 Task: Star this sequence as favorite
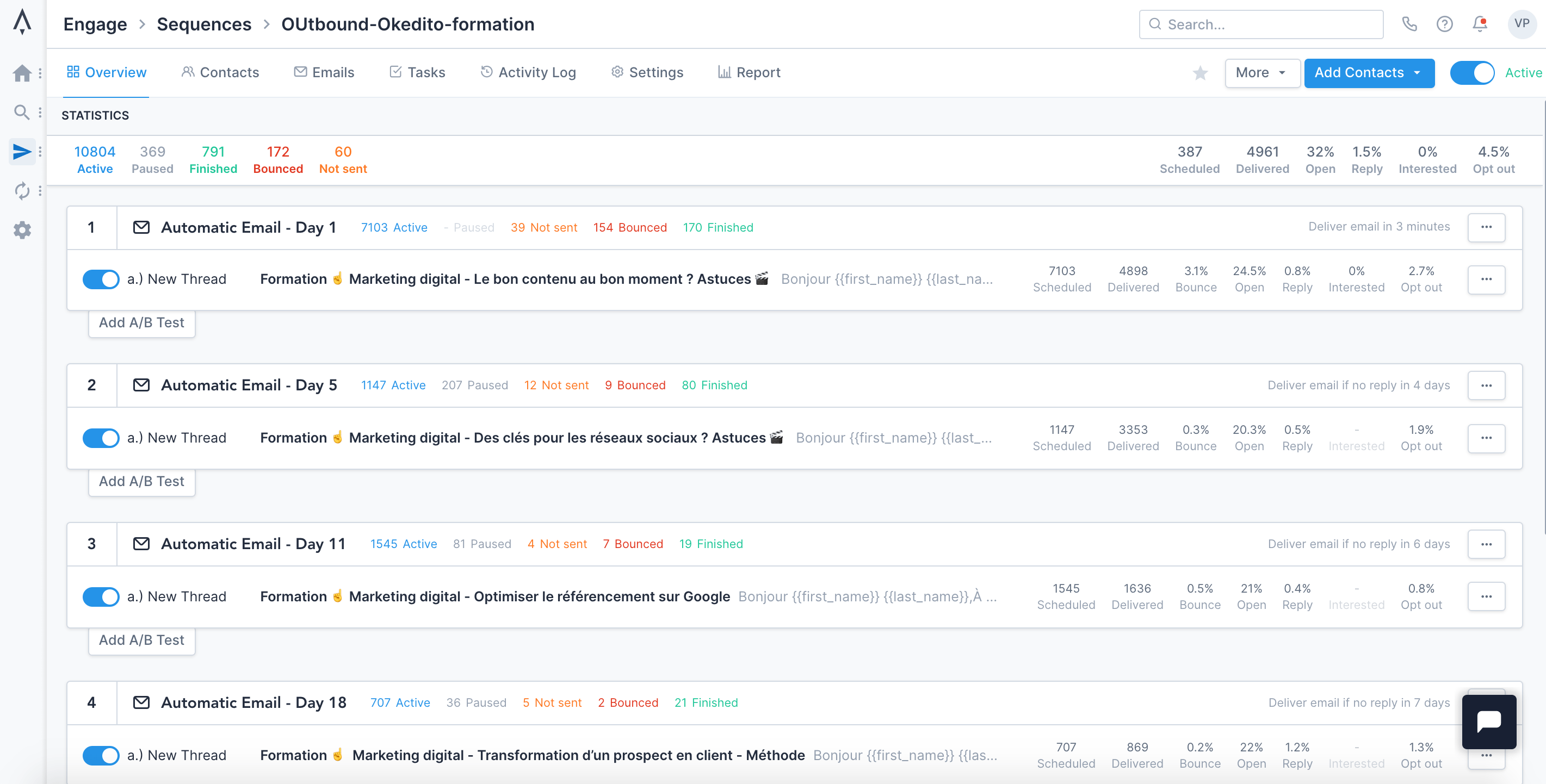click(x=1199, y=73)
